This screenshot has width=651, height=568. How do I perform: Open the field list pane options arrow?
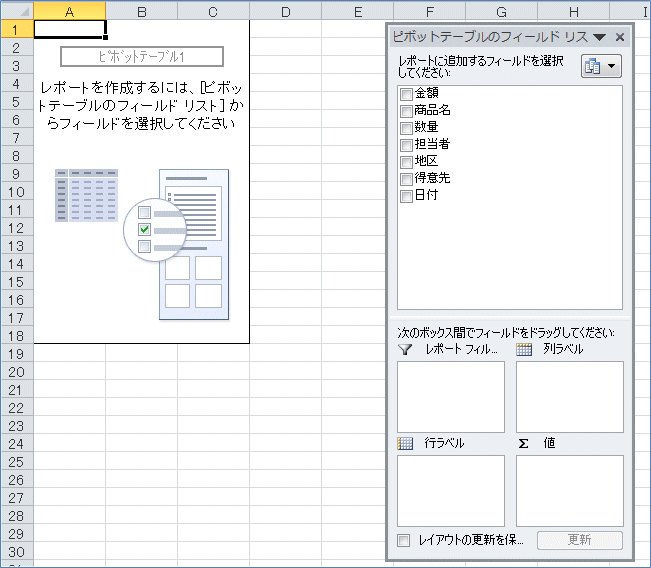point(600,37)
